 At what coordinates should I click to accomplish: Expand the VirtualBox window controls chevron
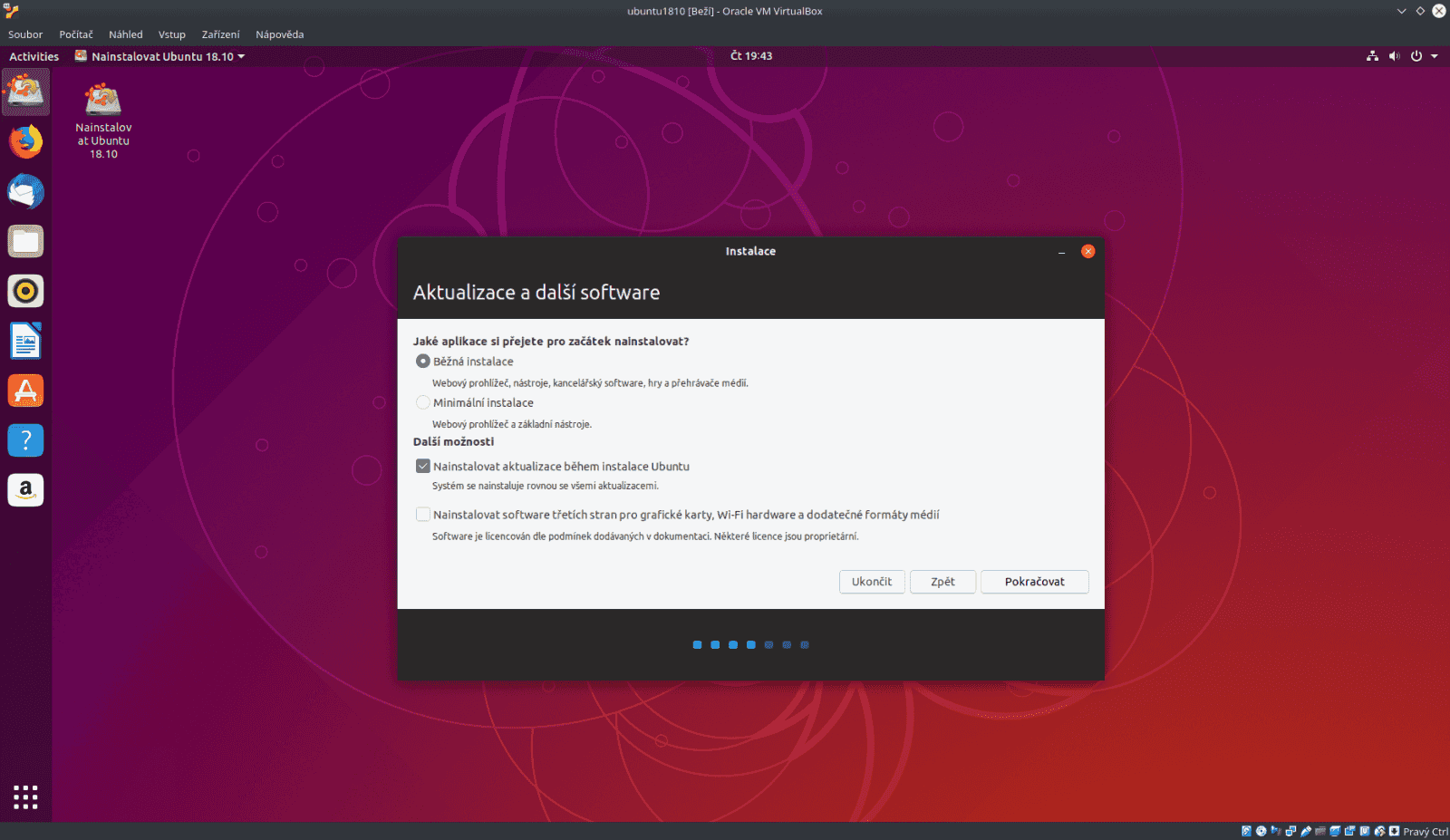[1402, 11]
